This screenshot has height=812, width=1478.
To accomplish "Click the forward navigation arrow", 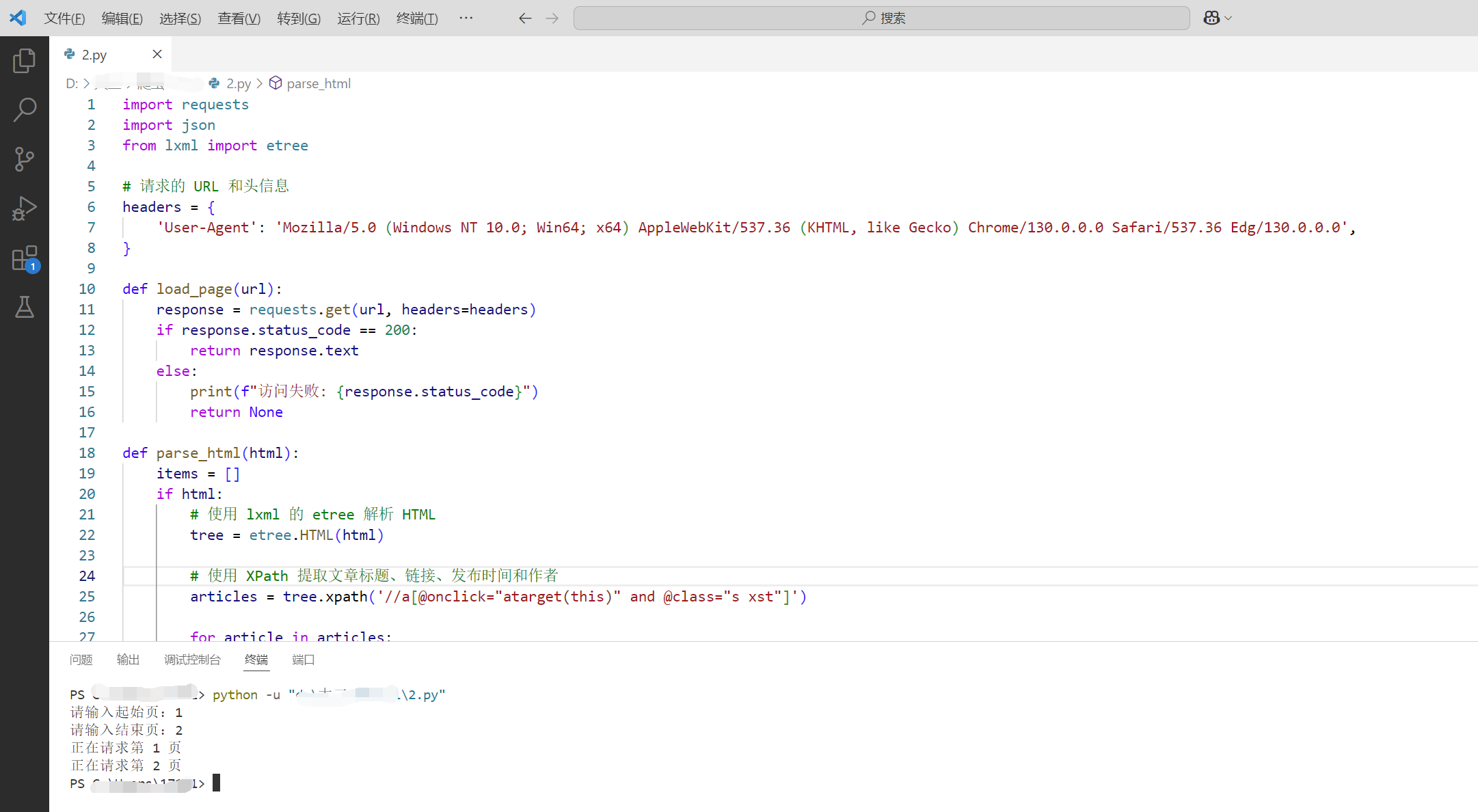I will coord(552,18).
